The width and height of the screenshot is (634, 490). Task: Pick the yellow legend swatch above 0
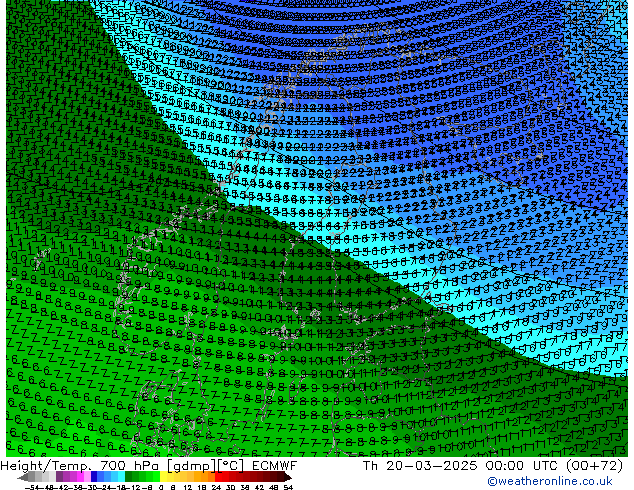(163, 476)
